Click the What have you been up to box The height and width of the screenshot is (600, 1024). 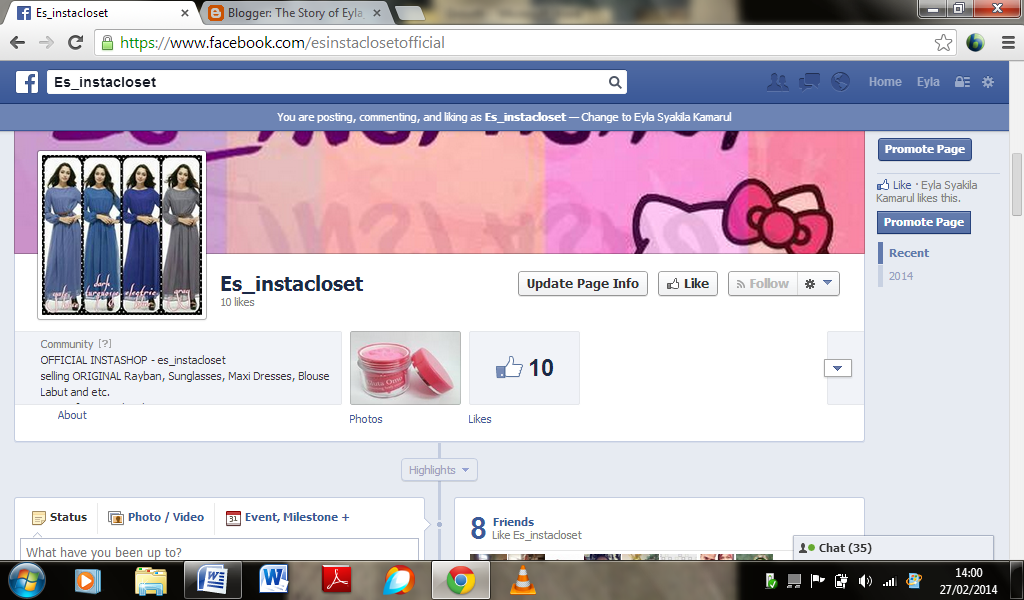219,552
